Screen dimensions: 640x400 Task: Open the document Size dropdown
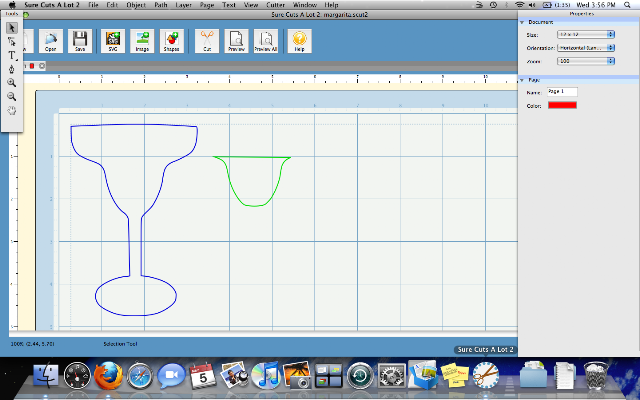(x=586, y=35)
